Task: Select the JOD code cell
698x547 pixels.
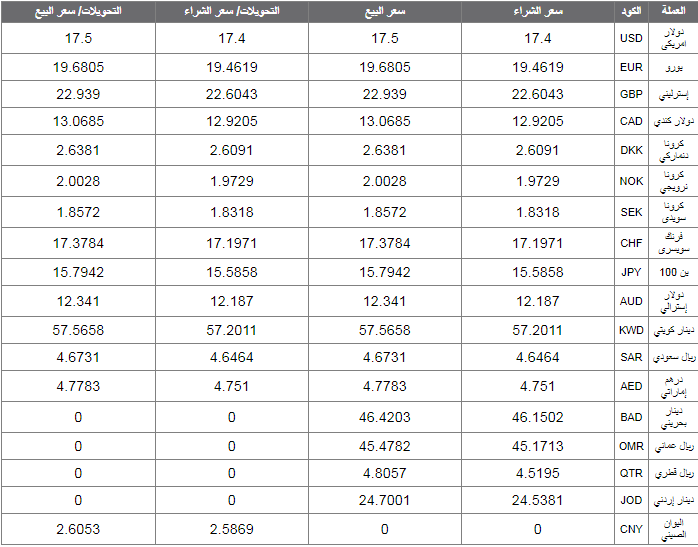Action: point(631,500)
